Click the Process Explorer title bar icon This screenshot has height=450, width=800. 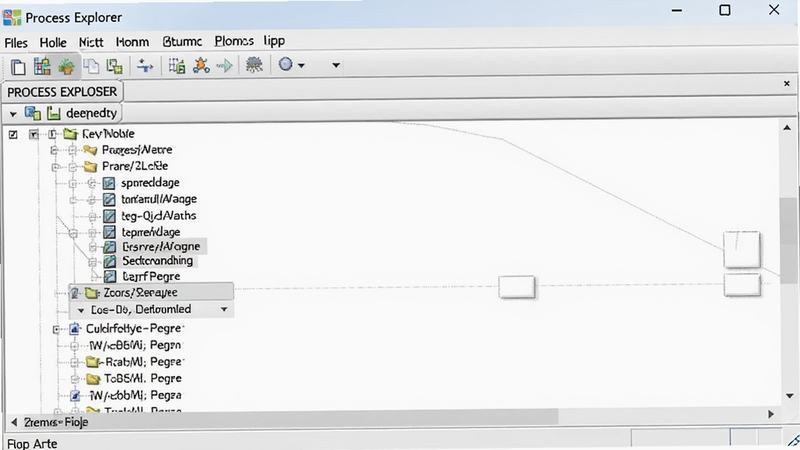[x=12, y=17]
